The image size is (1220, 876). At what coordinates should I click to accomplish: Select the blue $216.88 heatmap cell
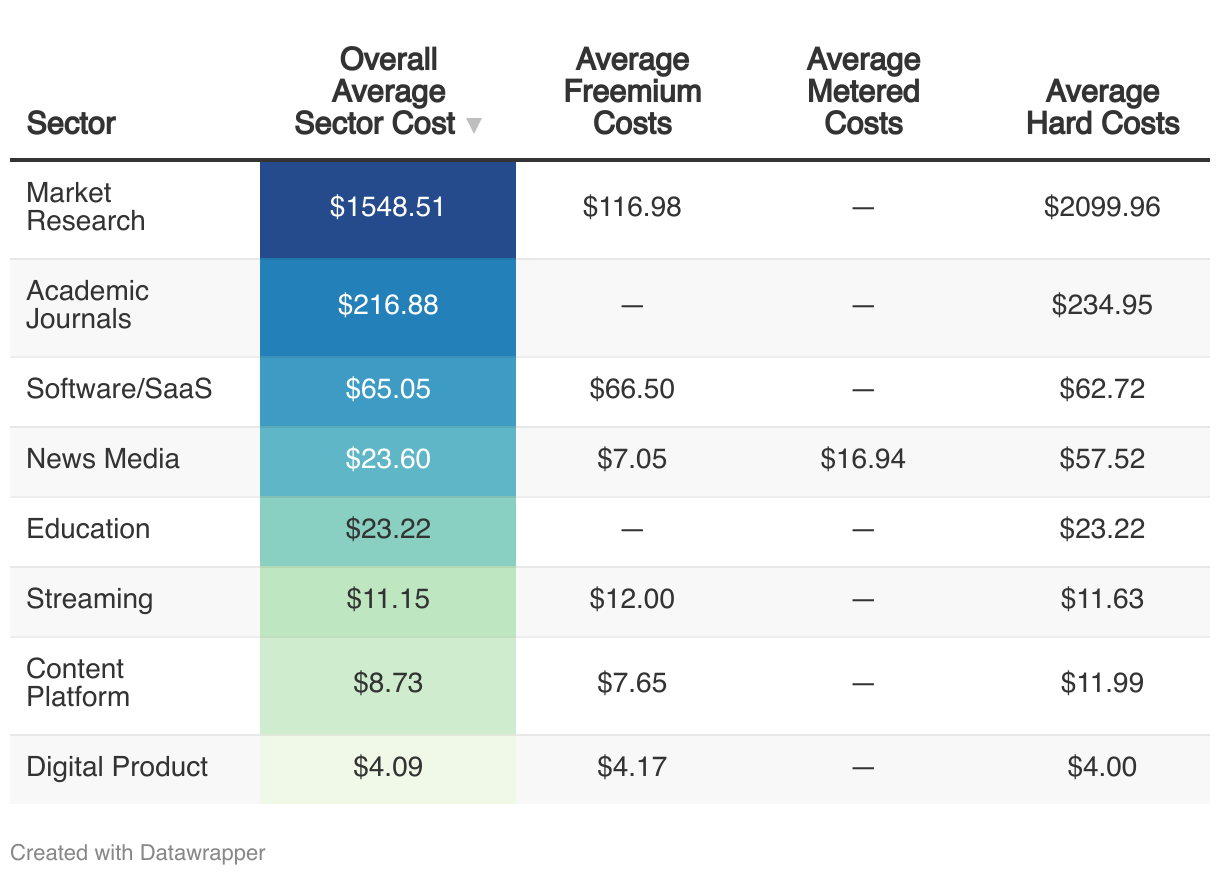[x=388, y=305]
